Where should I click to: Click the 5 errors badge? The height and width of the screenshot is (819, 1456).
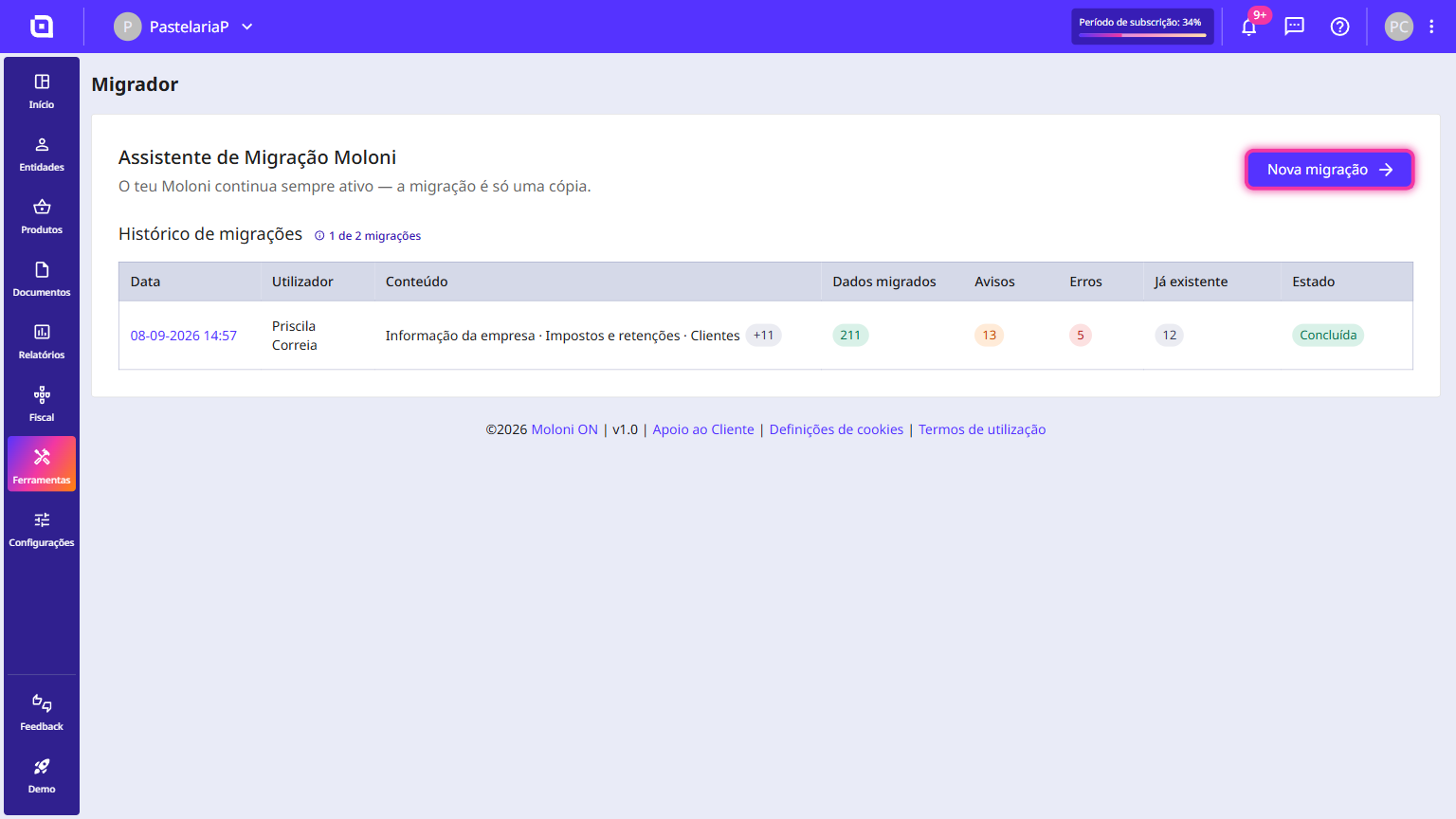[1081, 336]
